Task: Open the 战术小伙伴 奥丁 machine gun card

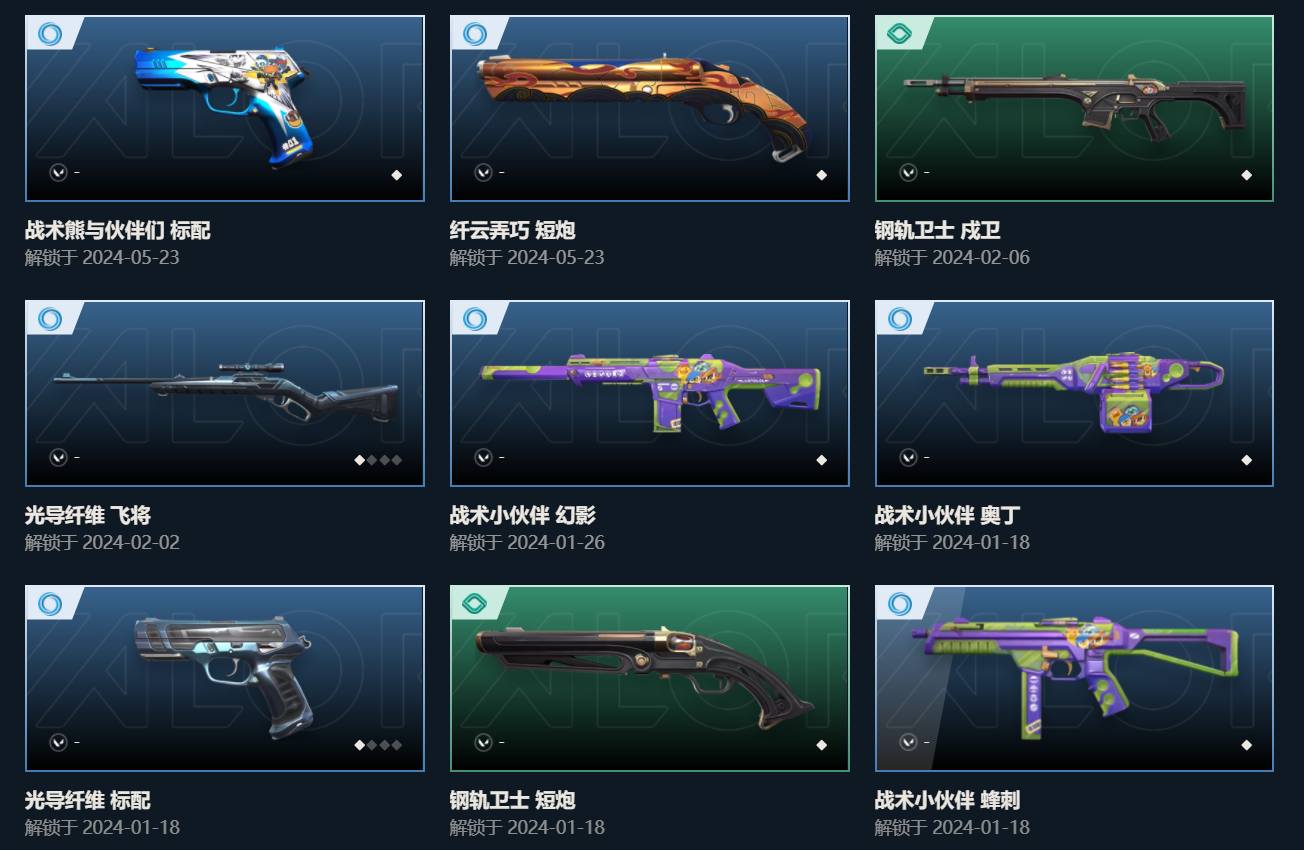Action: 1075,393
